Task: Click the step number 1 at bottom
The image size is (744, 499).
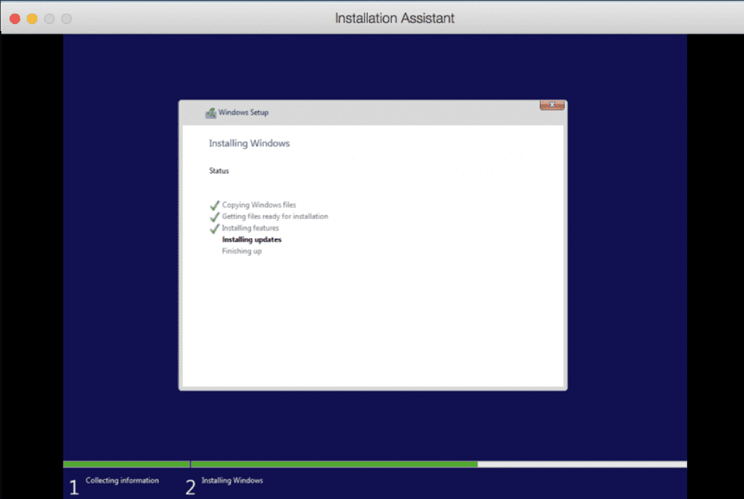Action: 73,487
